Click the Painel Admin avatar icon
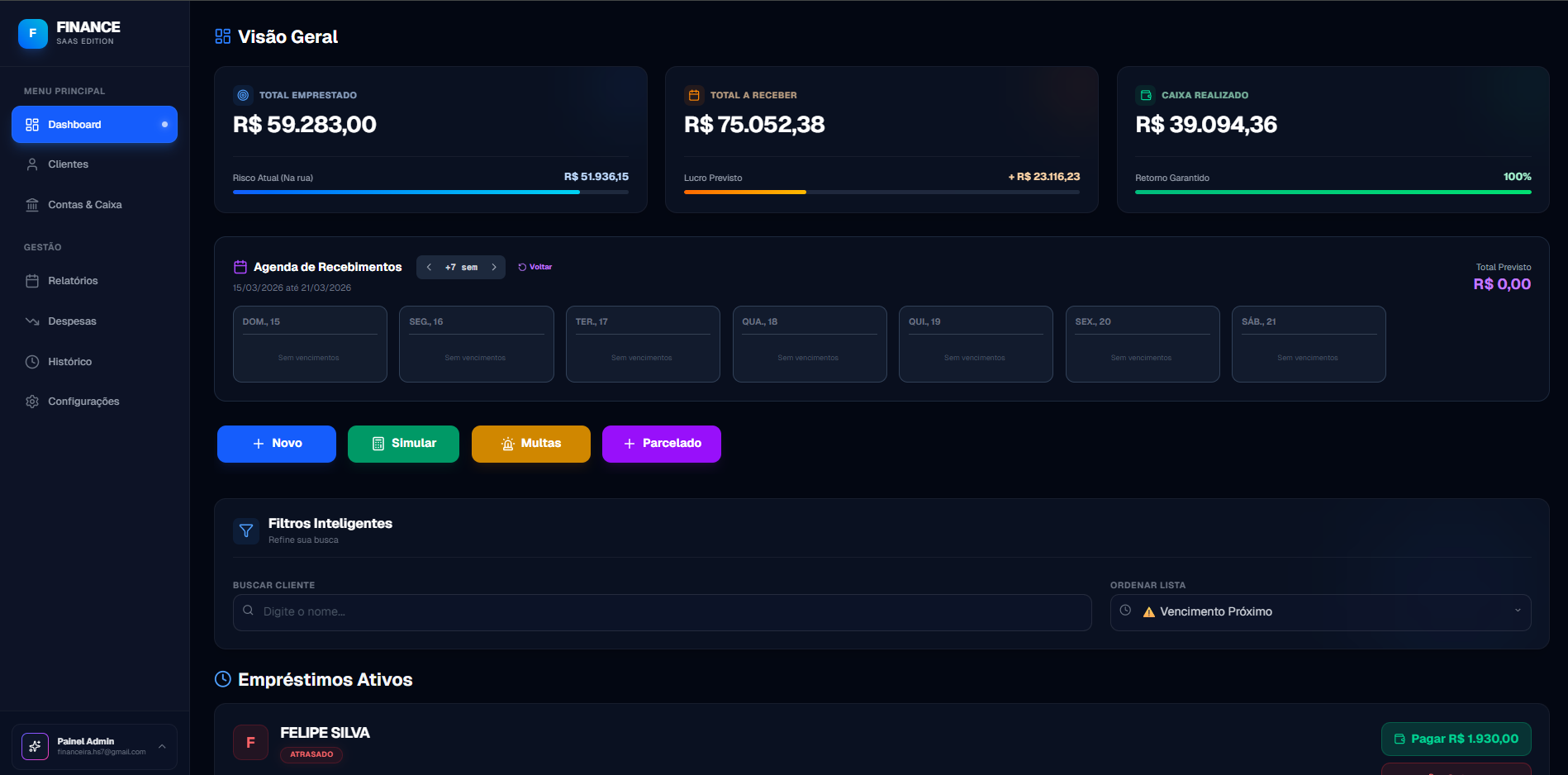 tap(35, 746)
